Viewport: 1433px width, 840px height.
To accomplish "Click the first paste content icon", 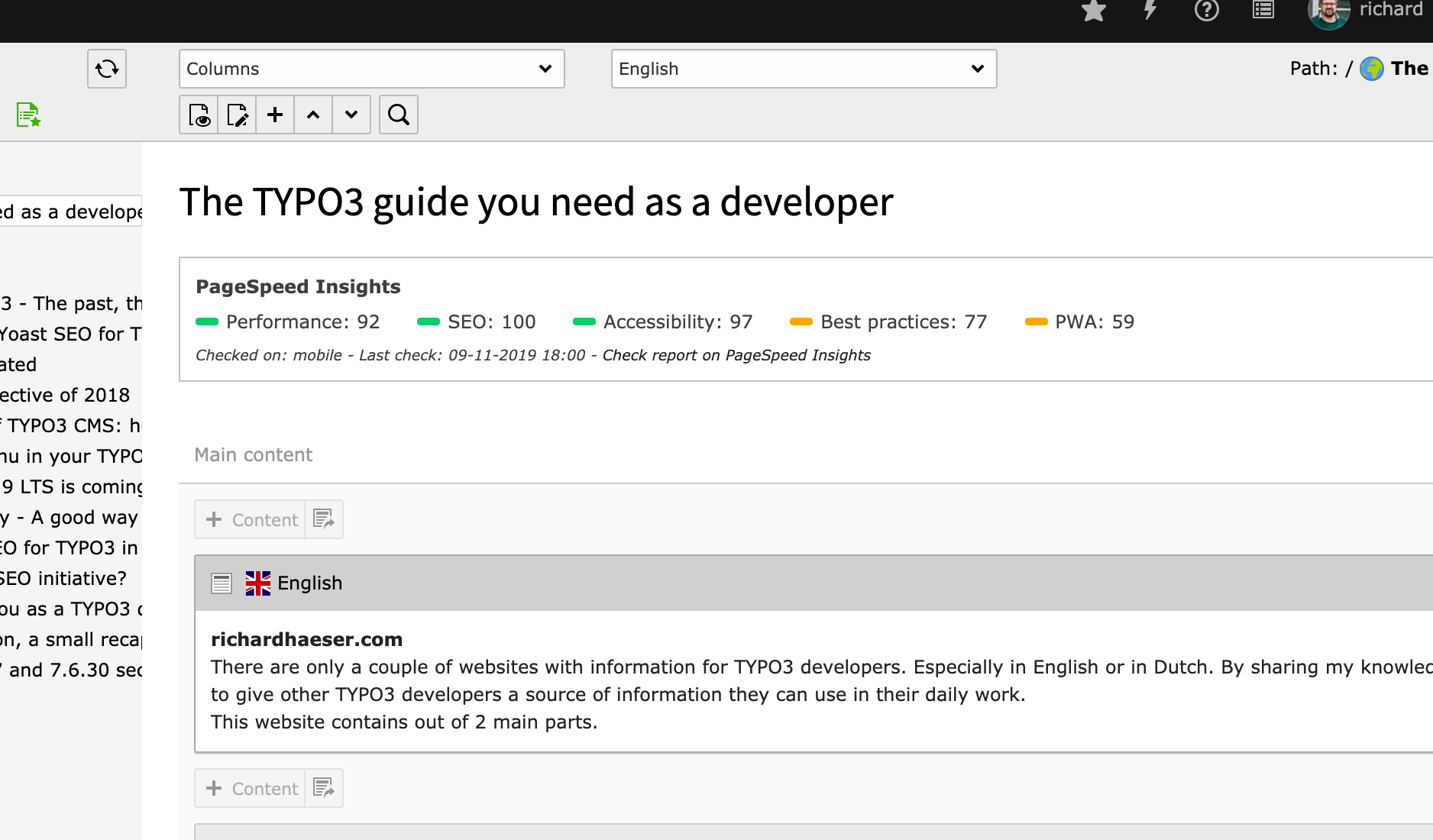I will tap(324, 519).
